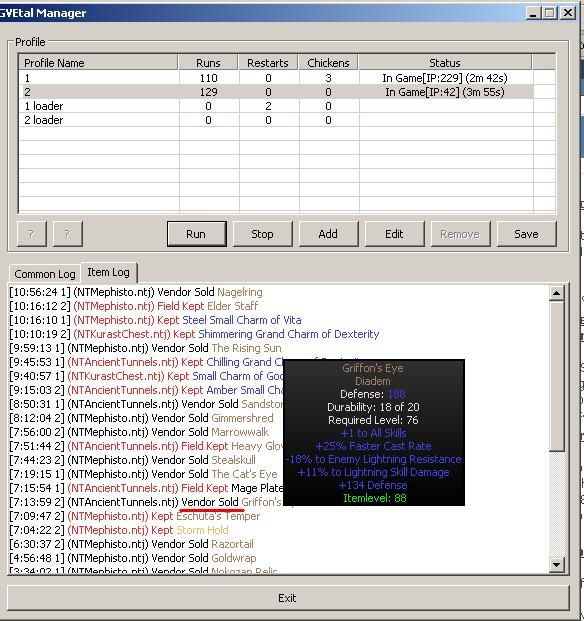Click the Profile Name column header
Viewport: 584px width, 621px height.
coord(98,63)
